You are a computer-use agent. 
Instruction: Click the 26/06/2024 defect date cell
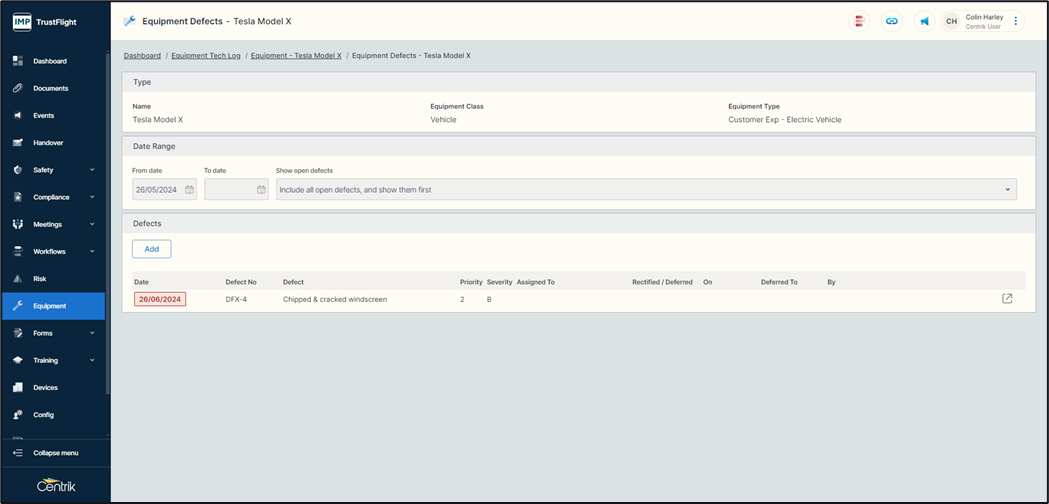pyautogui.click(x=160, y=299)
